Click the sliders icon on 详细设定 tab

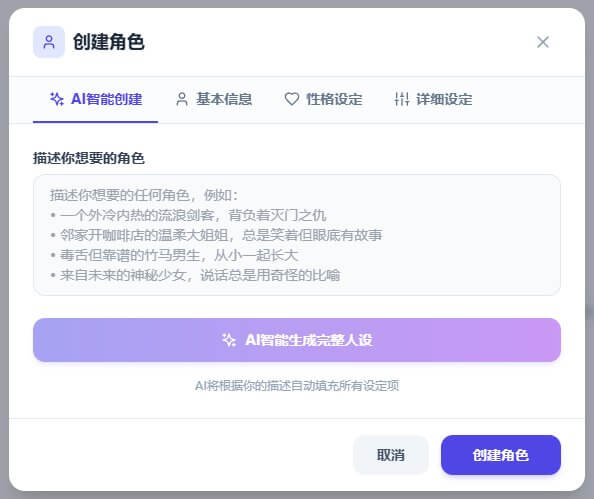pos(402,99)
